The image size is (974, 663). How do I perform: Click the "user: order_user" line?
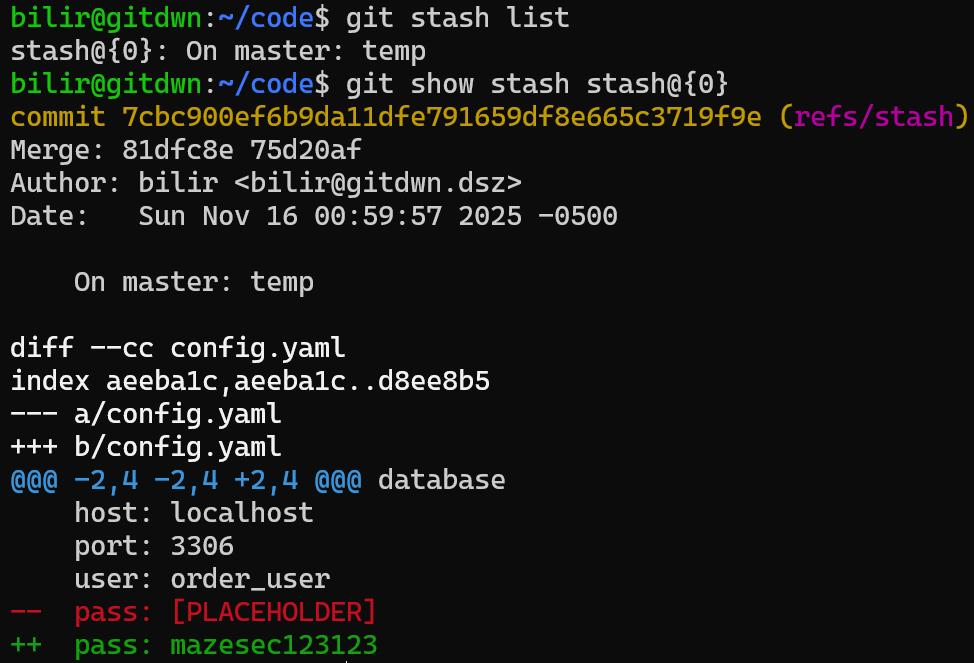(202, 579)
